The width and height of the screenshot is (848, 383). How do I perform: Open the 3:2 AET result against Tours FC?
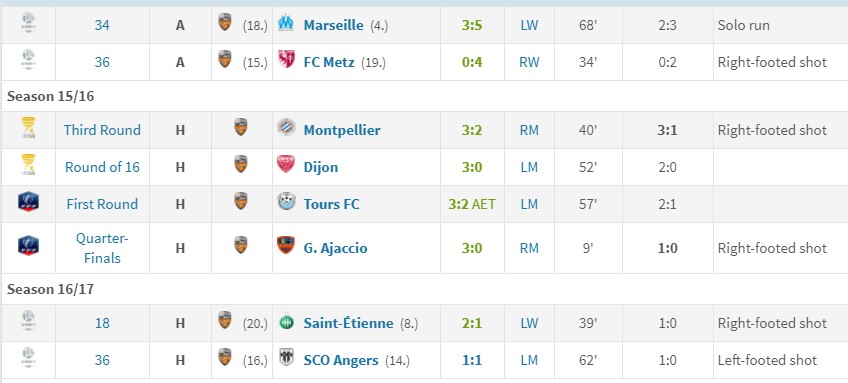472,204
